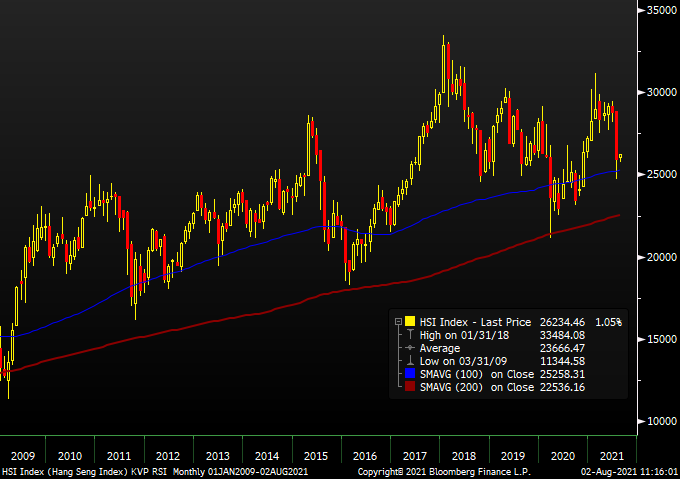The height and width of the screenshot is (479, 680).
Task: Click the 2015 x-axis year label
Action: 316,456
